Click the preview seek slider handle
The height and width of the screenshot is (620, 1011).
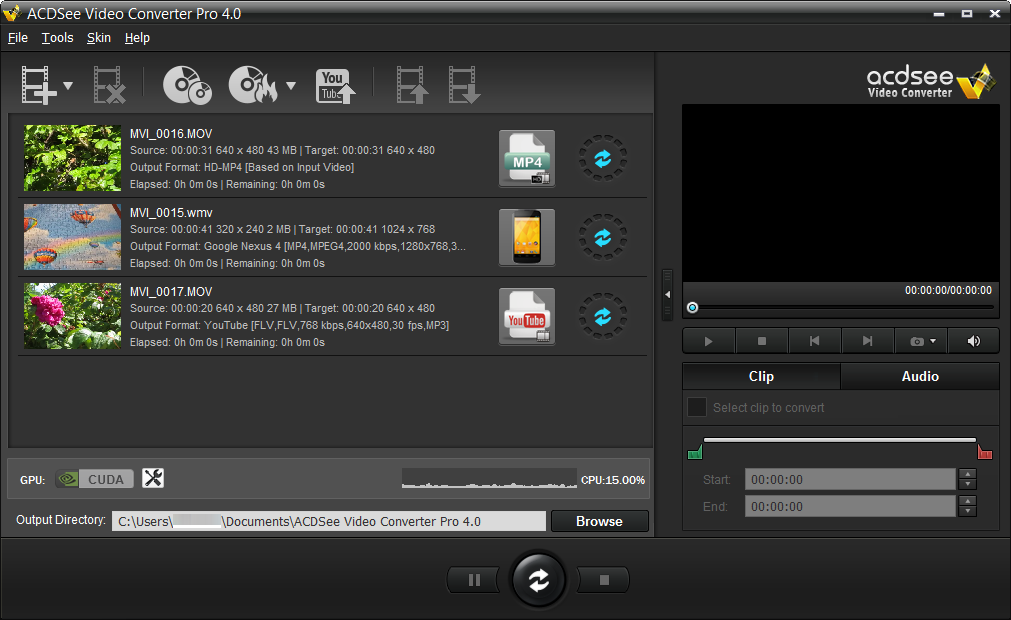pos(692,307)
